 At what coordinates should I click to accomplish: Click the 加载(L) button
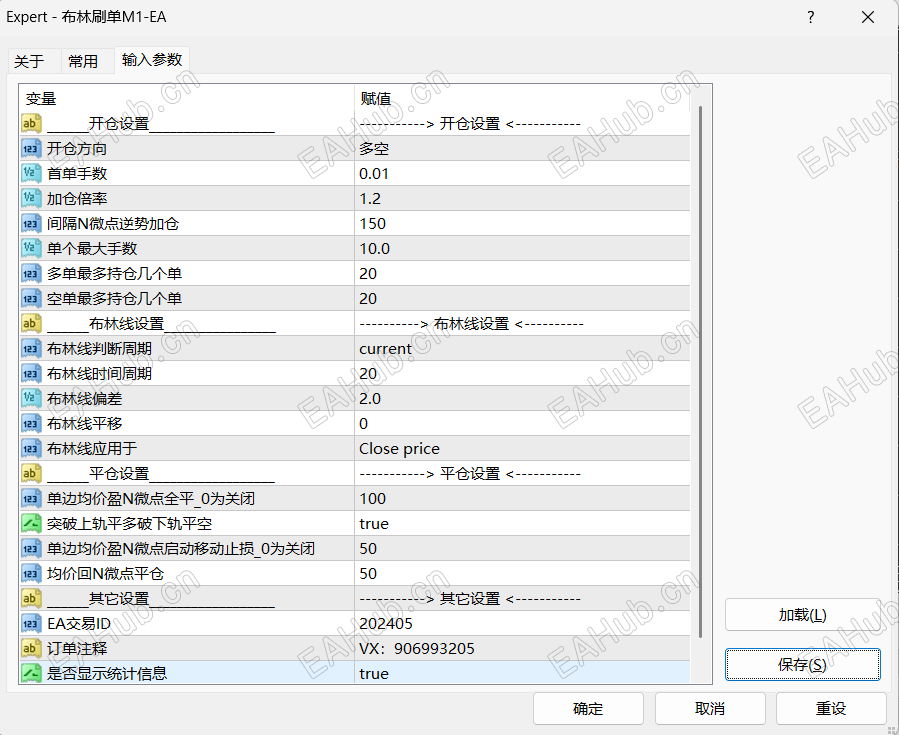point(803,615)
